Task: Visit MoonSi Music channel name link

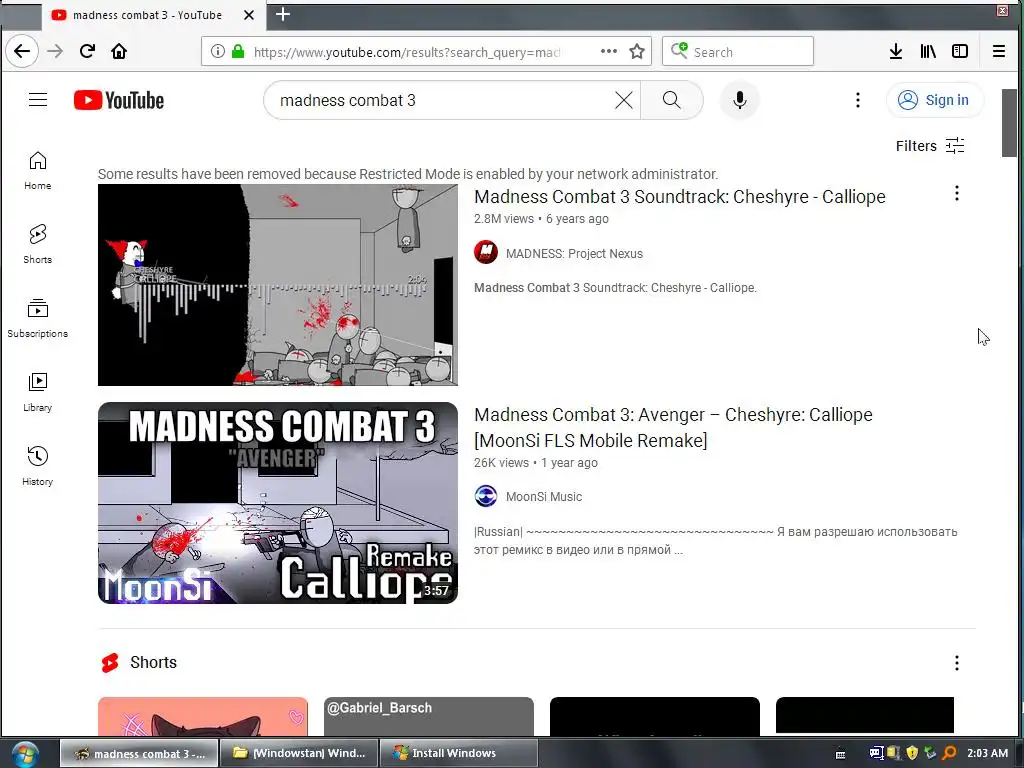Action: coord(544,497)
